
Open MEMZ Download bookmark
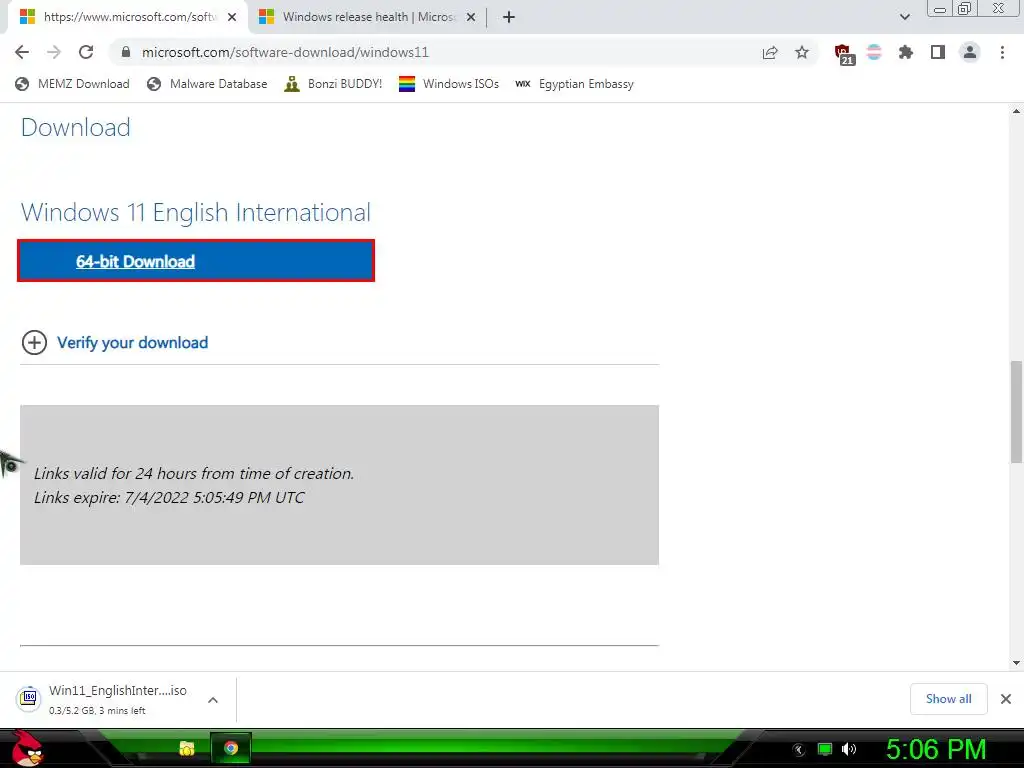[72, 84]
